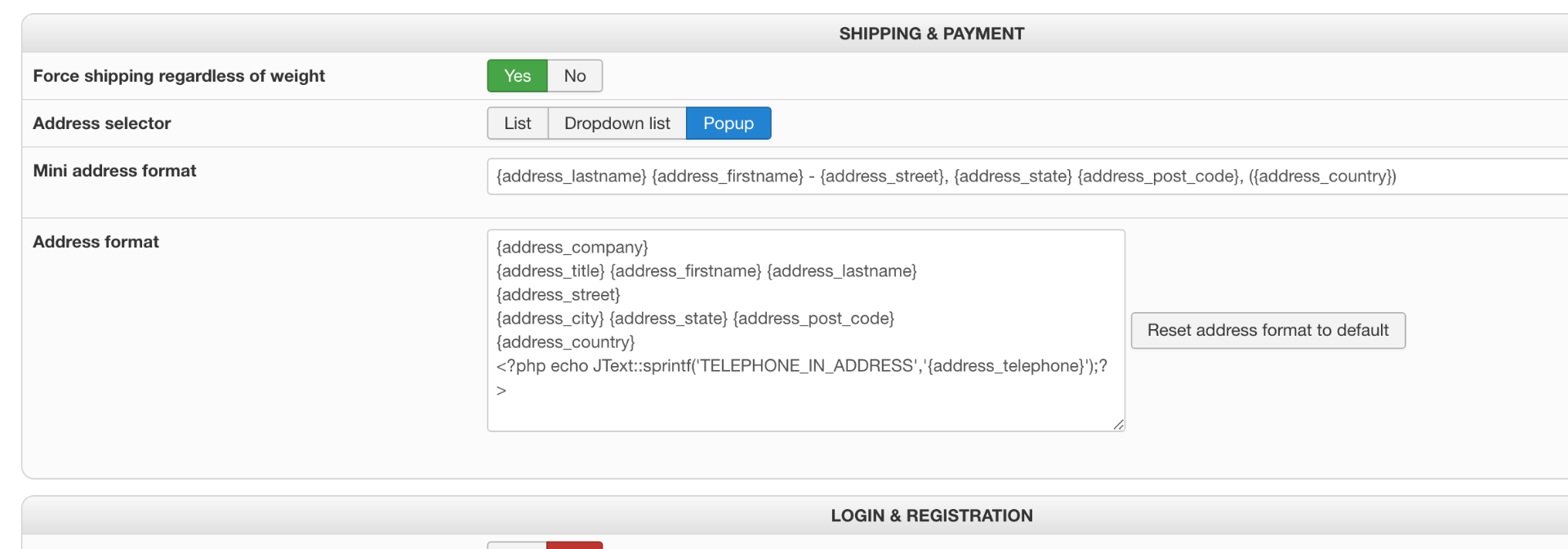Click the Force shipping regardless of weight label
Image resolution: width=1568 pixels, height=549 pixels.
pyautogui.click(x=179, y=76)
